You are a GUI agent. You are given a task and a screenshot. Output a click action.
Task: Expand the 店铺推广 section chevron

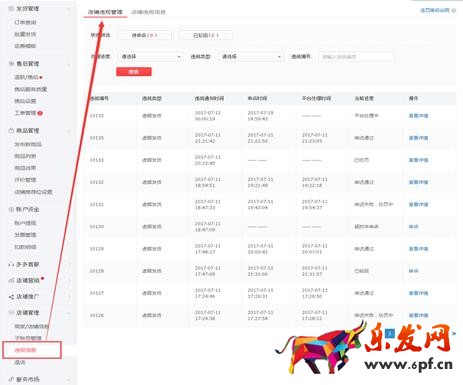(x=69, y=297)
